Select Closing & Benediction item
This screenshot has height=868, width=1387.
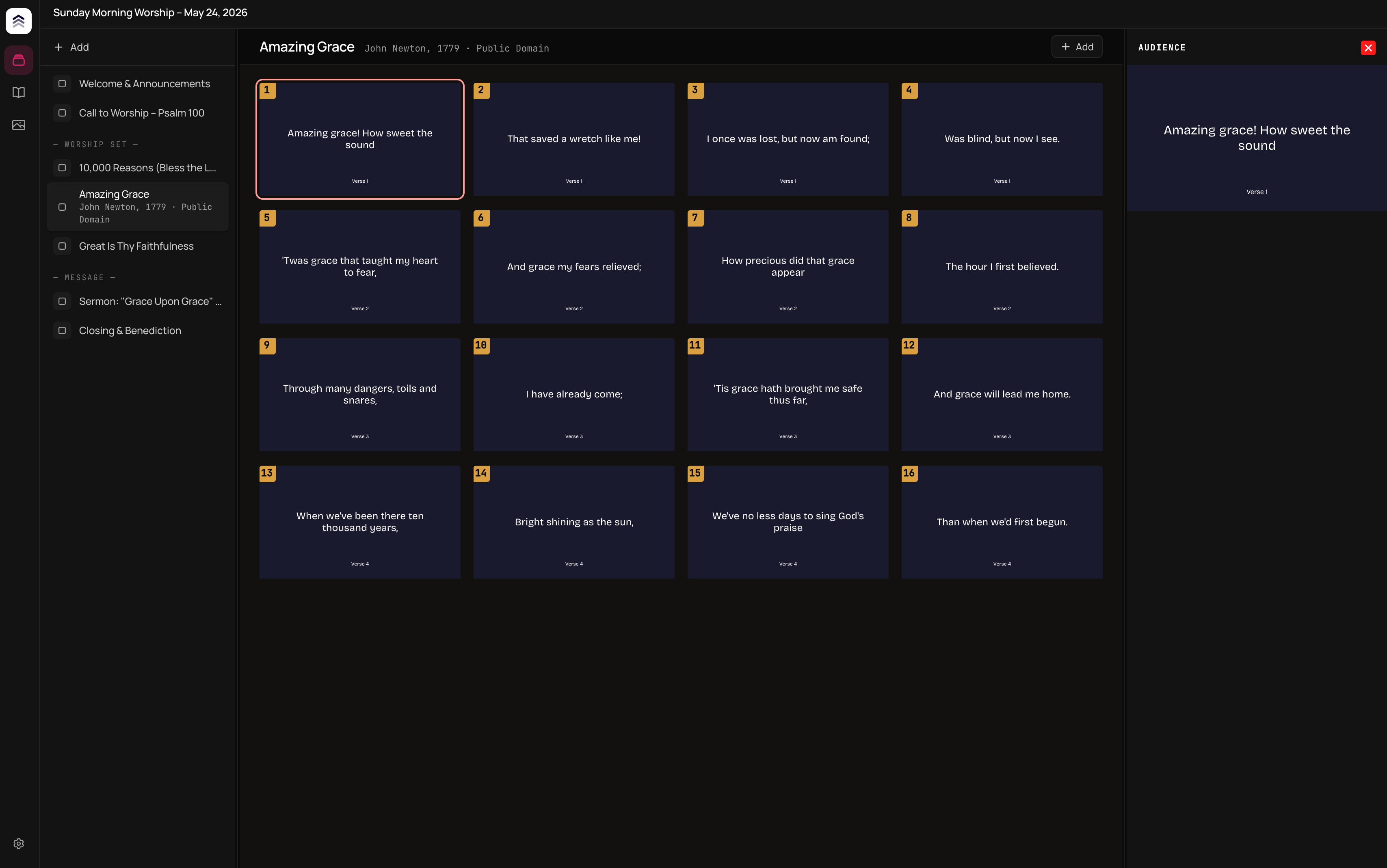tap(138, 330)
